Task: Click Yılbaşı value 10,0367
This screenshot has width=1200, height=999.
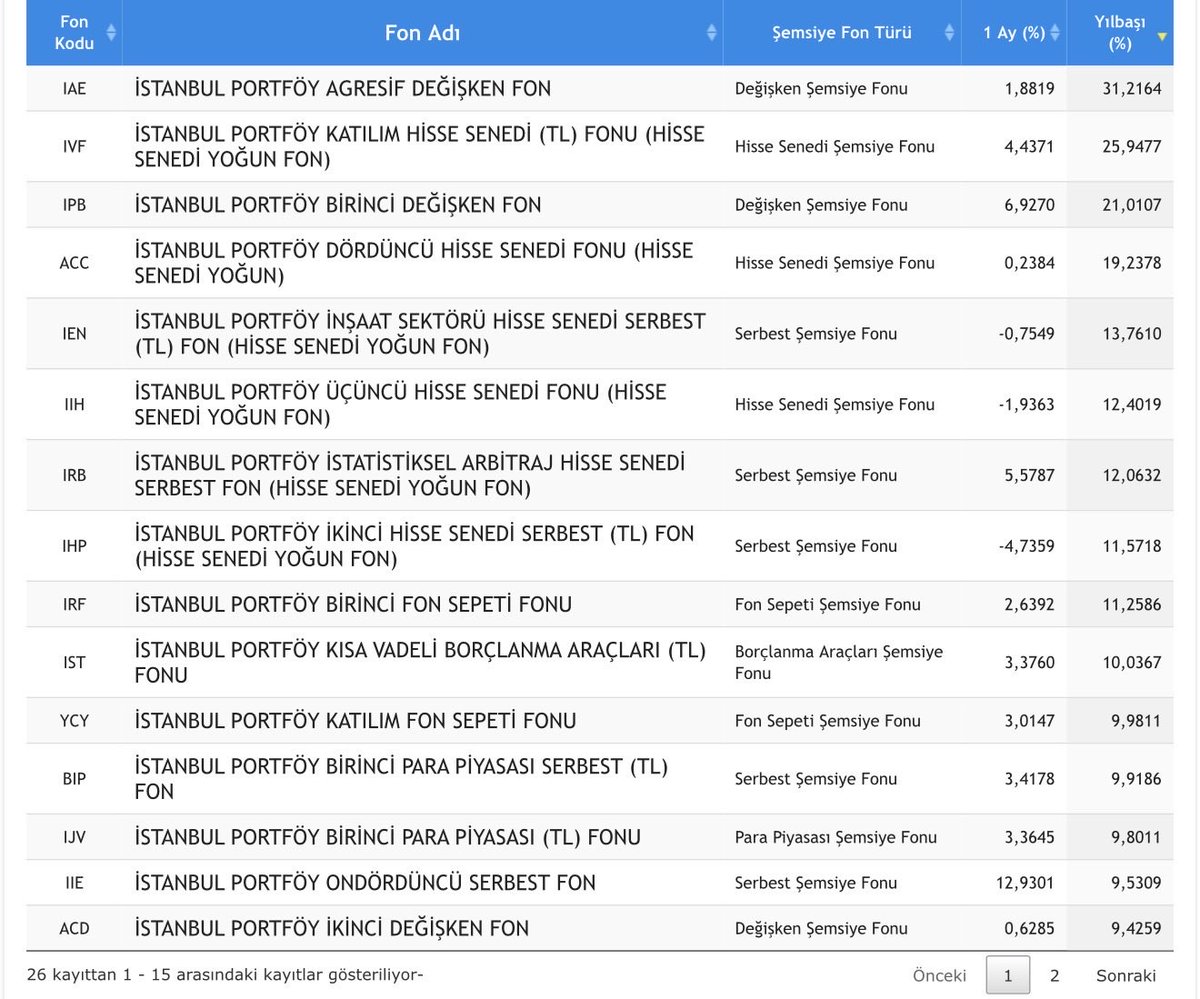Action: (1133, 662)
